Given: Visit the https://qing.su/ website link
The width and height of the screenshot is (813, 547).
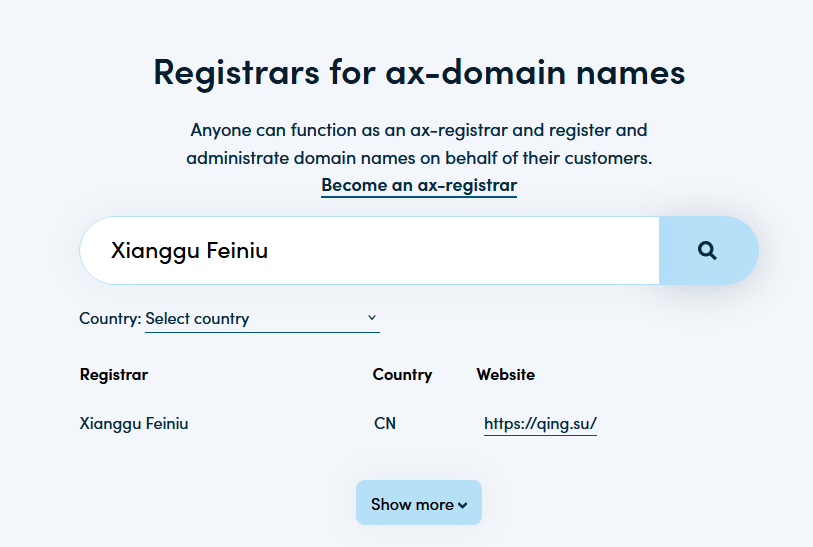Looking at the screenshot, I should (x=540, y=424).
